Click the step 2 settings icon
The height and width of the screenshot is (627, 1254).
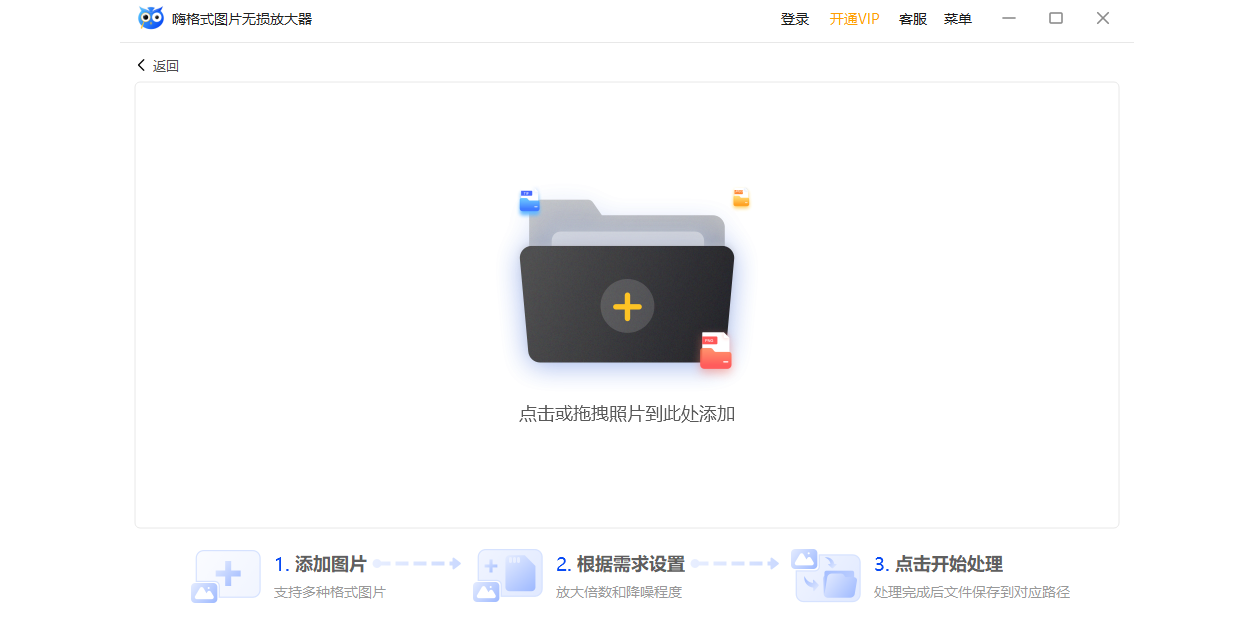pyautogui.click(x=509, y=576)
